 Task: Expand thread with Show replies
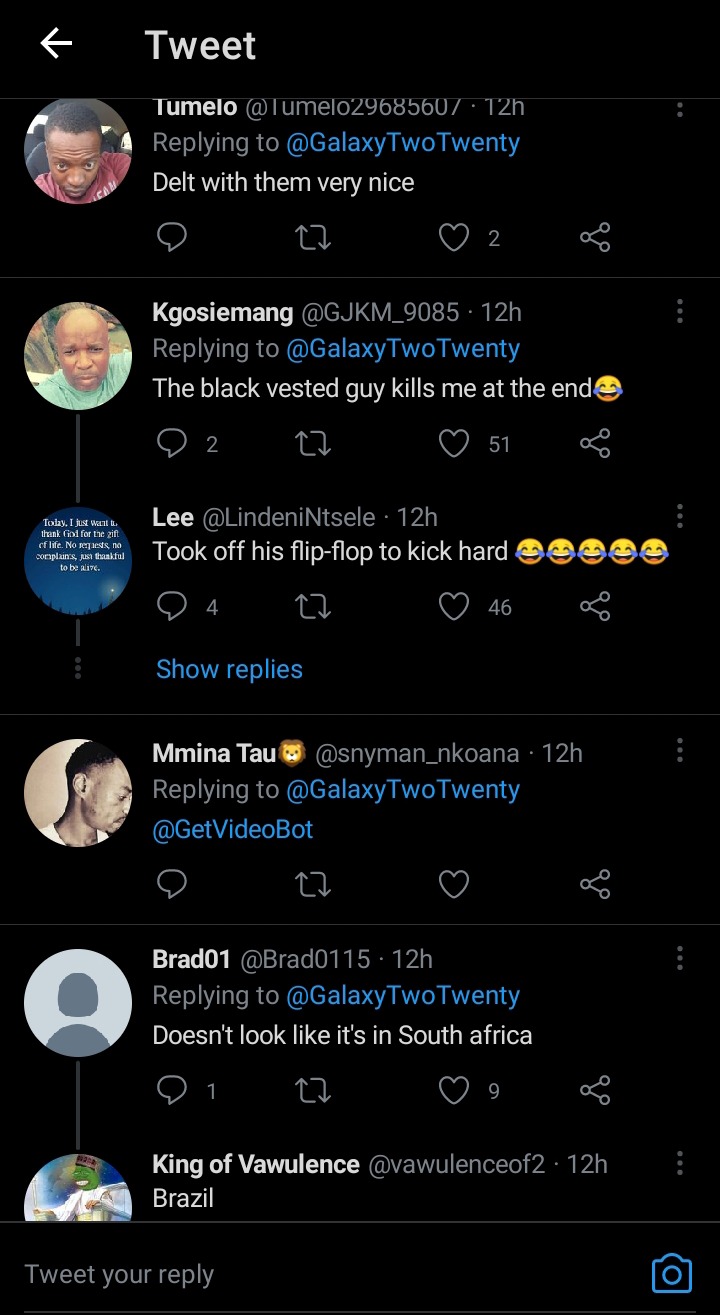pyautogui.click(x=229, y=669)
